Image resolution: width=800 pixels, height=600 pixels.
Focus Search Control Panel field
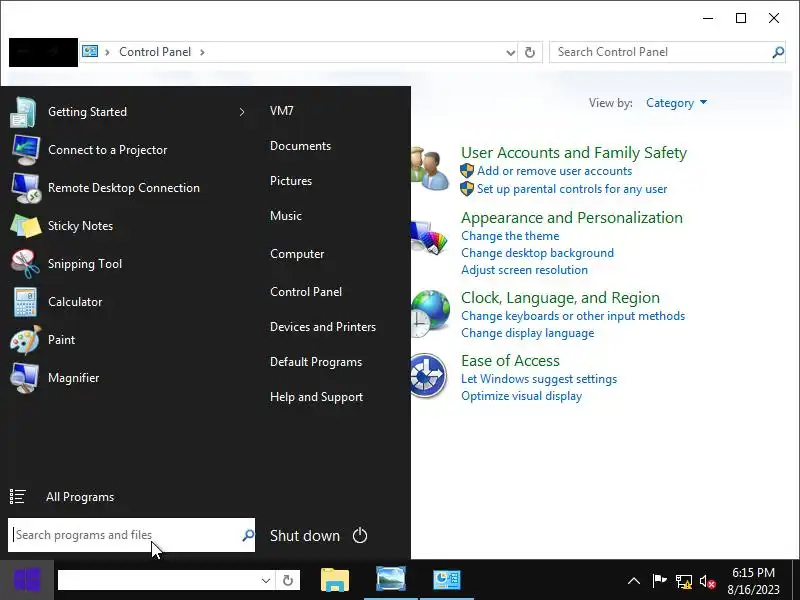click(x=667, y=52)
